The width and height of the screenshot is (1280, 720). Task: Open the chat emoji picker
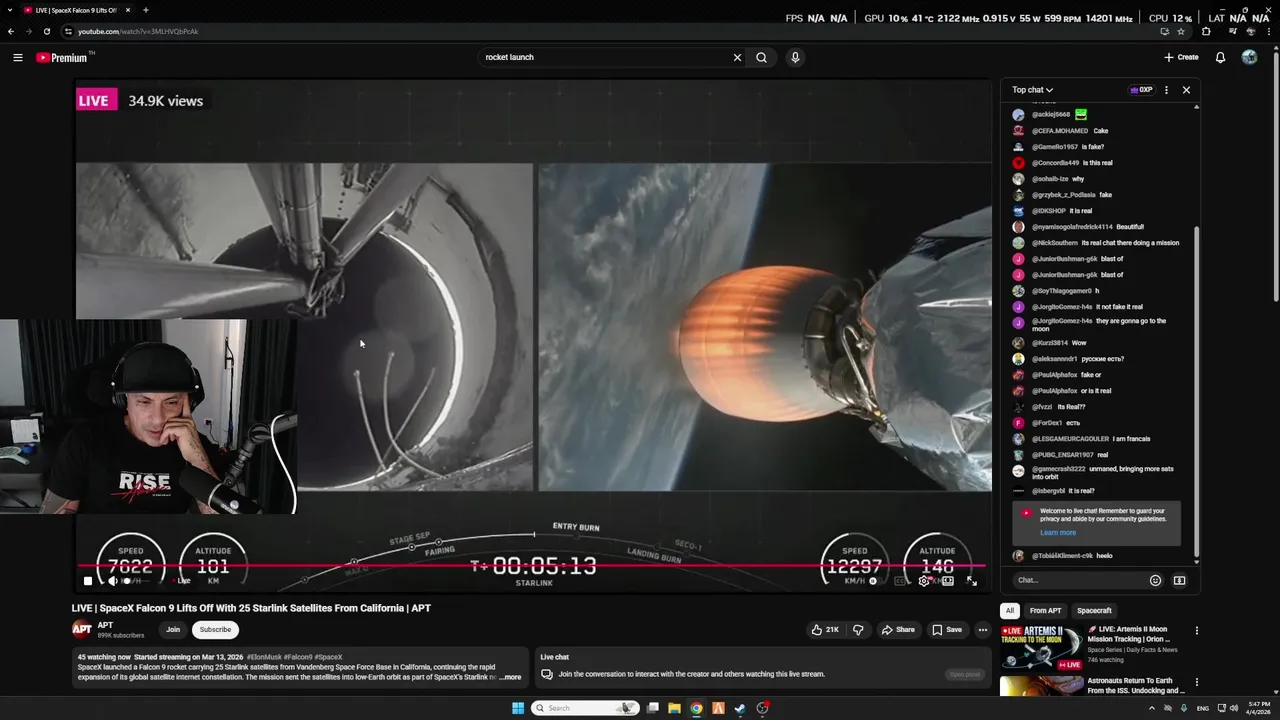tap(1155, 580)
